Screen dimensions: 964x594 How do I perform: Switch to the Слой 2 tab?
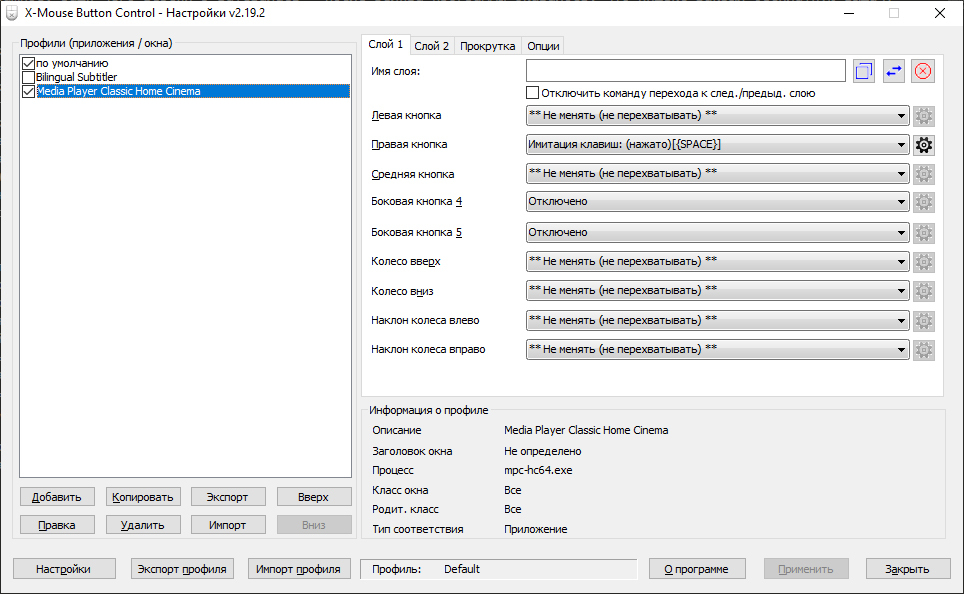[x=432, y=46]
